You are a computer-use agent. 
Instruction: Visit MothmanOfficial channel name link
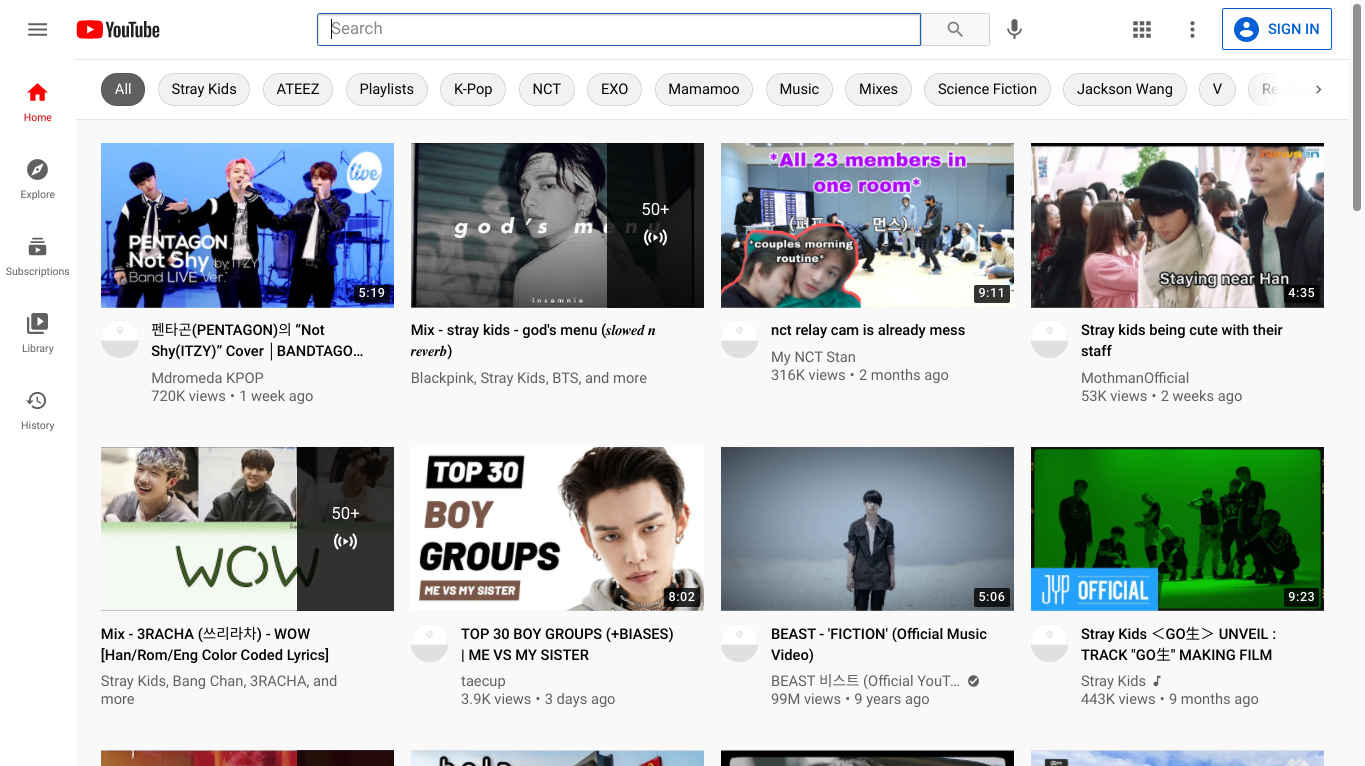[x=1135, y=378]
